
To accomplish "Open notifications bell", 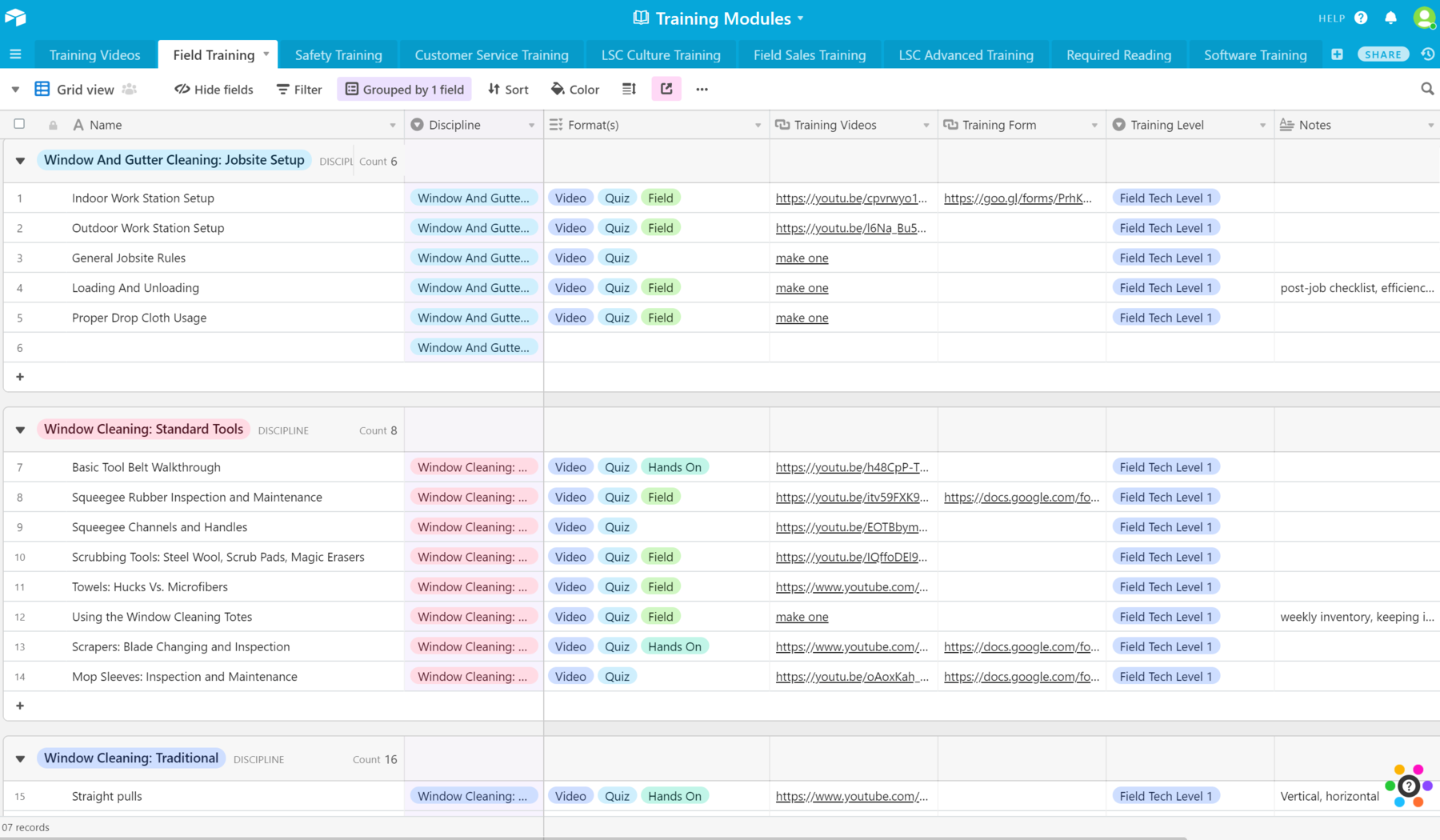I will tap(1390, 17).
